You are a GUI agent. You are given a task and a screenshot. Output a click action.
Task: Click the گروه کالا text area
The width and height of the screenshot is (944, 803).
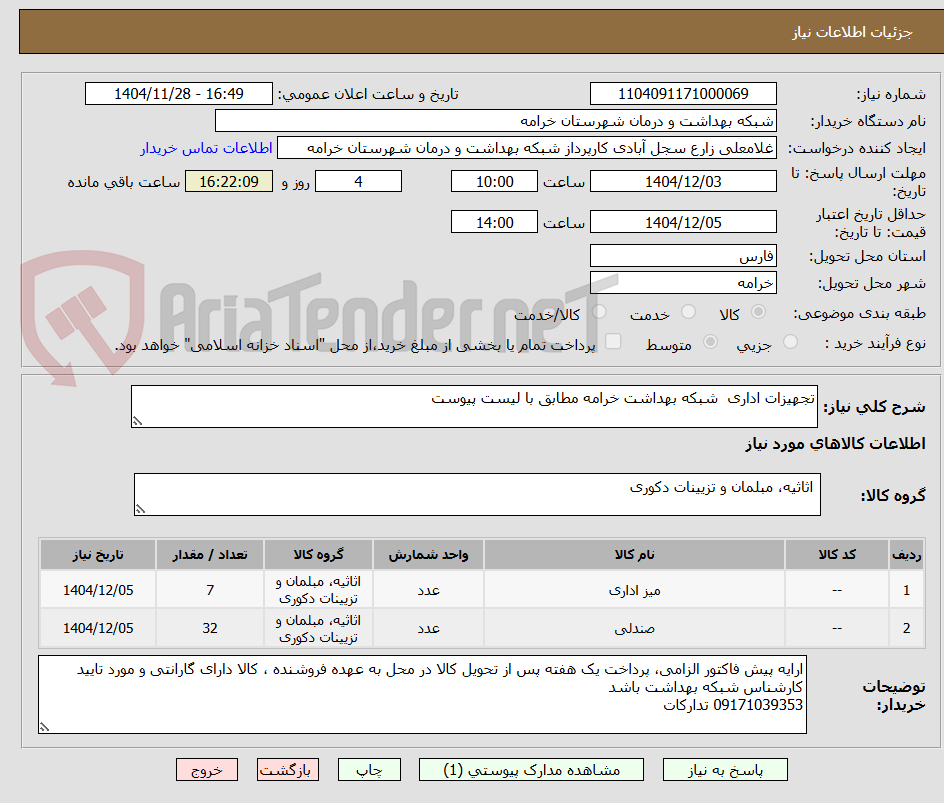click(x=477, y=495)
